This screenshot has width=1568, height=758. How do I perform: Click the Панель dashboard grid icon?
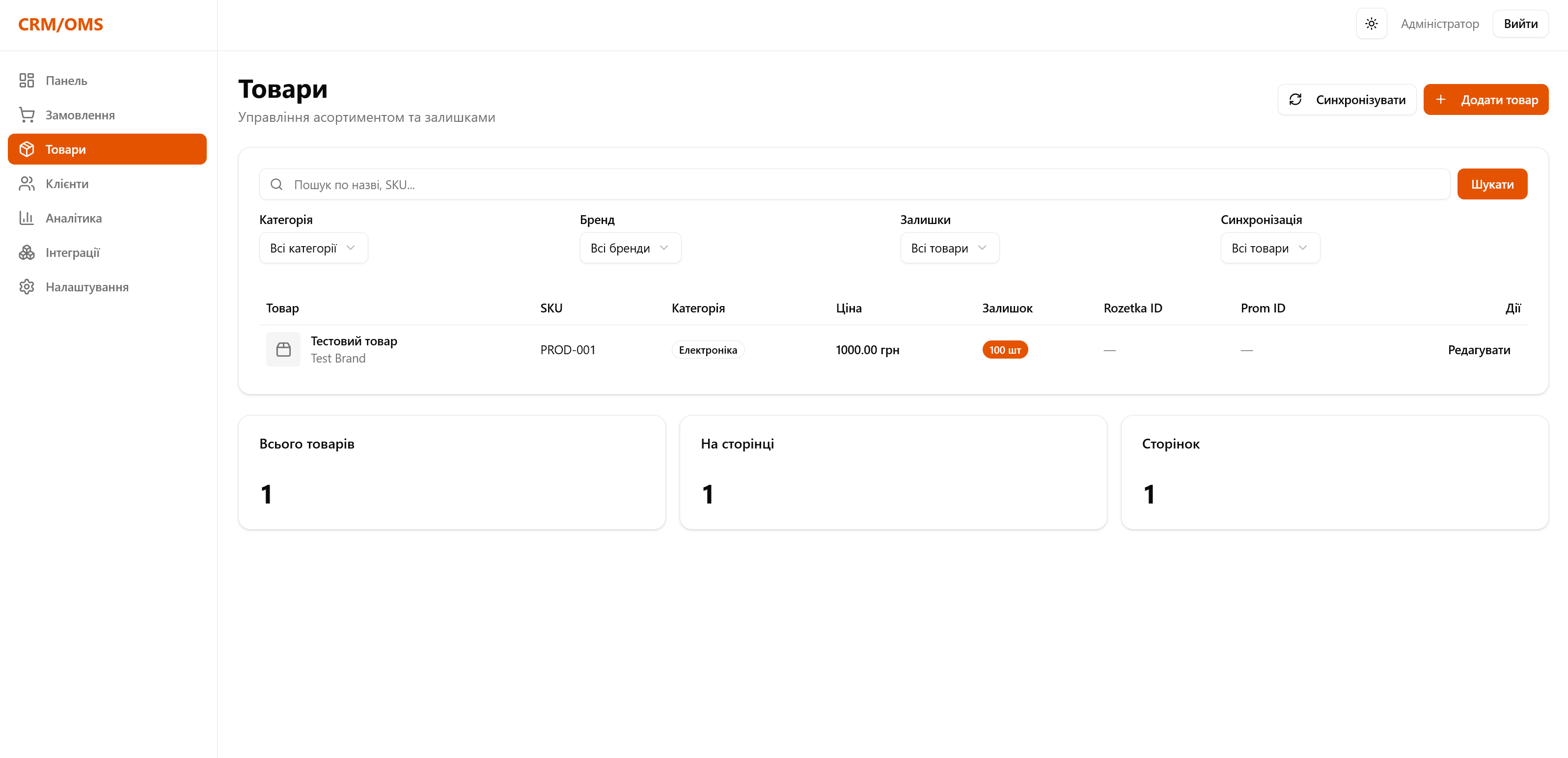point(27,81)
